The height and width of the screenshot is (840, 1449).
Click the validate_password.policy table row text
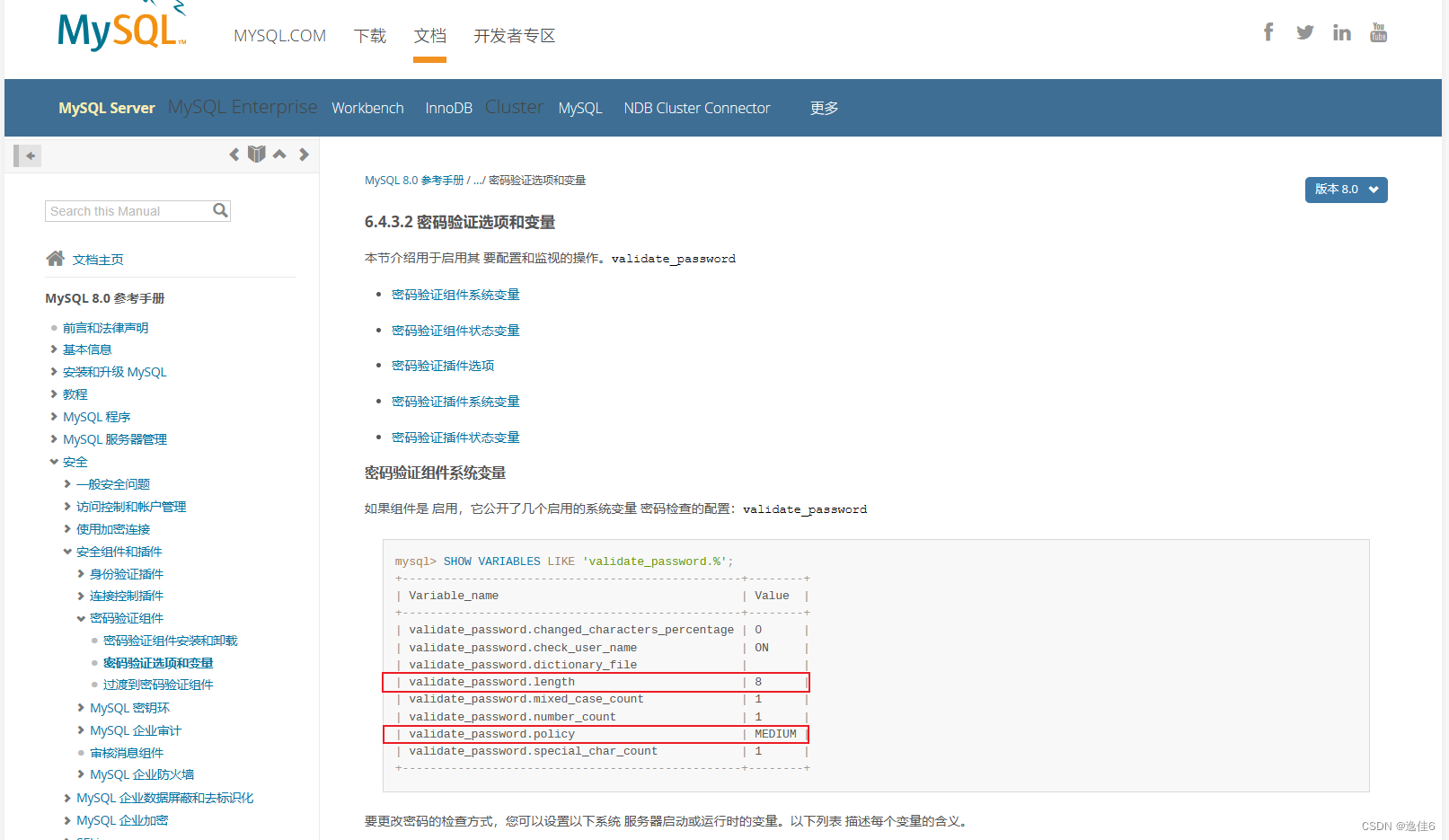[x=491, y=734]
